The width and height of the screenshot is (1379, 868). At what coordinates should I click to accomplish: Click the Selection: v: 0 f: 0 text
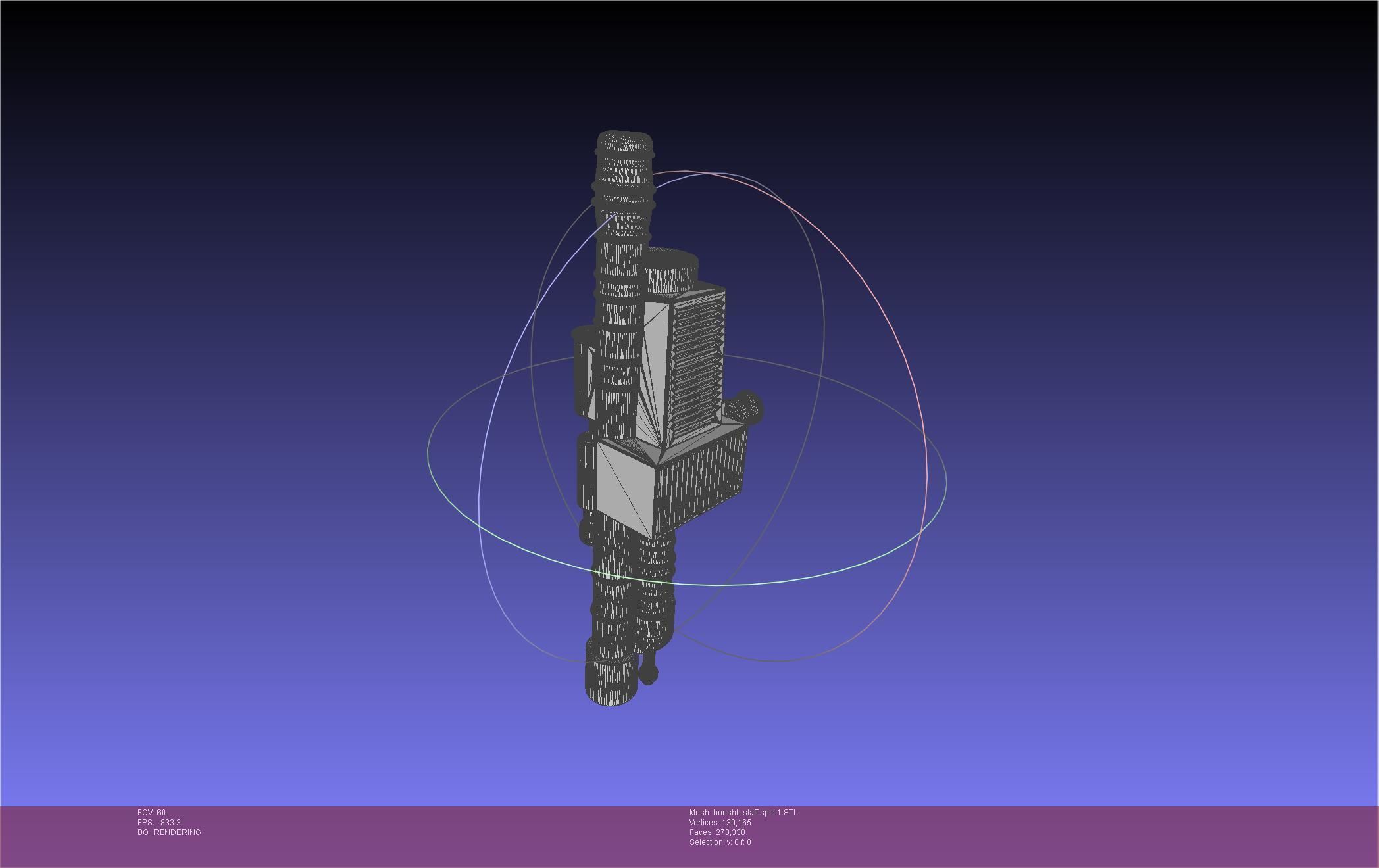click(x=720, y=842)
